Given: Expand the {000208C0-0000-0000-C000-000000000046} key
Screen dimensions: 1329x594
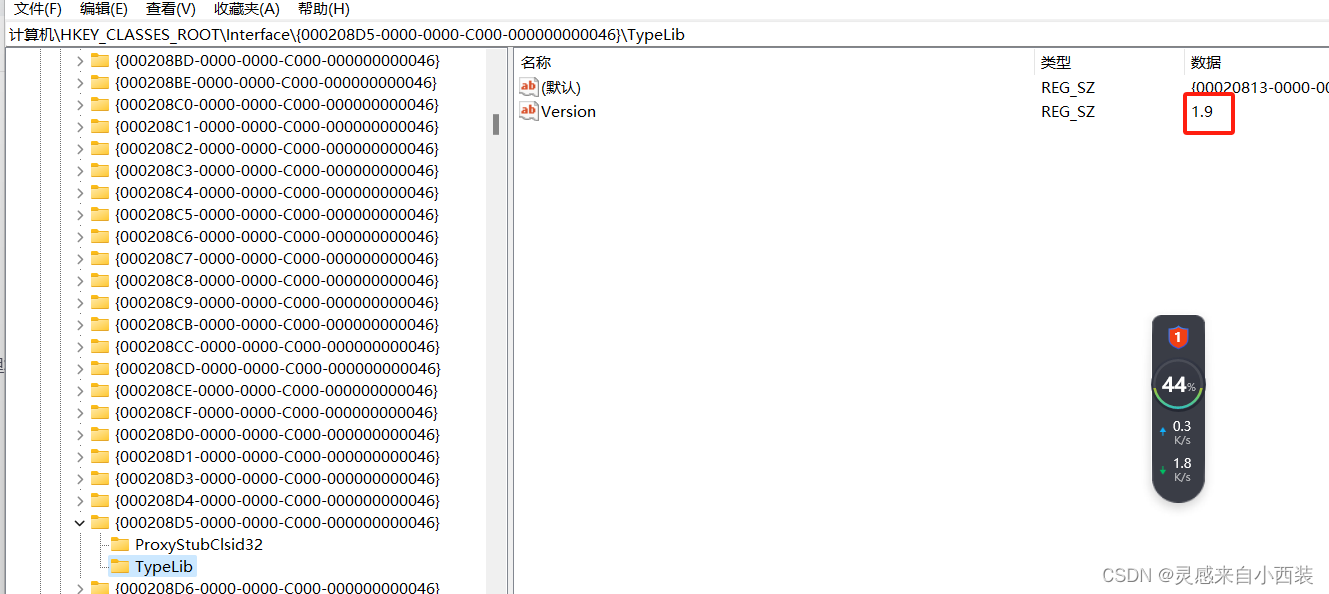Looking at the screenshot, I should point(80,104).
